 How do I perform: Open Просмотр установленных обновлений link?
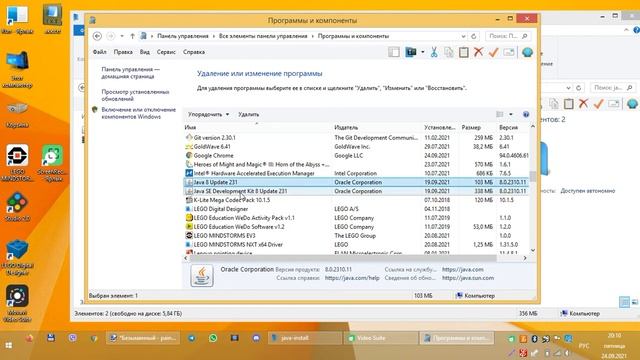point(135,95)
